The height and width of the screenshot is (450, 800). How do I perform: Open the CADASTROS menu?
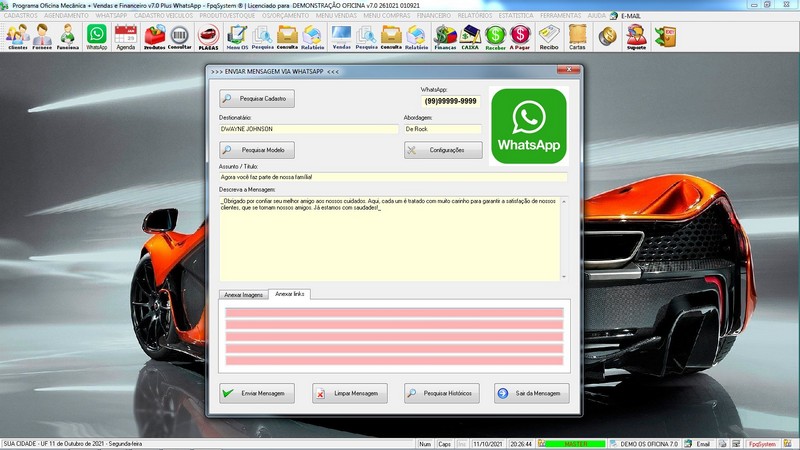tap(20, 16)
